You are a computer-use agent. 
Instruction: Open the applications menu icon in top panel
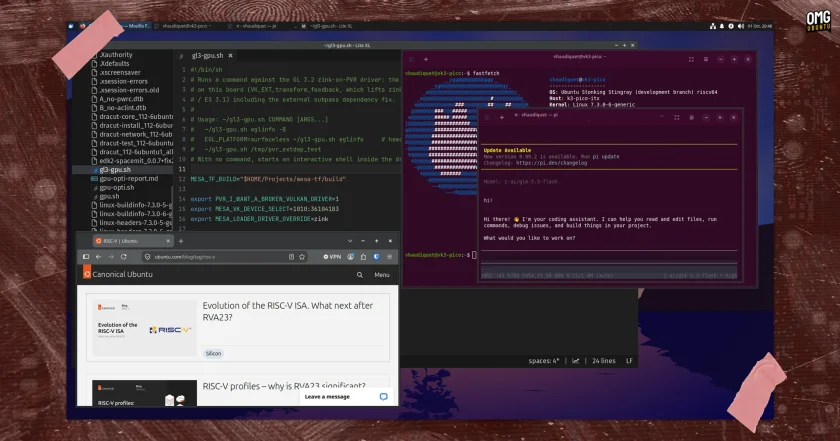[x=71, y=26]
